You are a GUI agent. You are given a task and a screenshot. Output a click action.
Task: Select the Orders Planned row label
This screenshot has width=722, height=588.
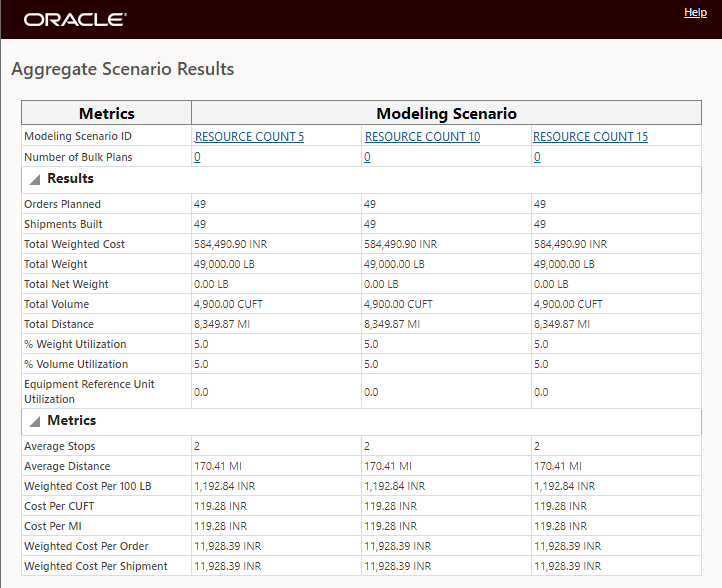[x=62, y=204]
